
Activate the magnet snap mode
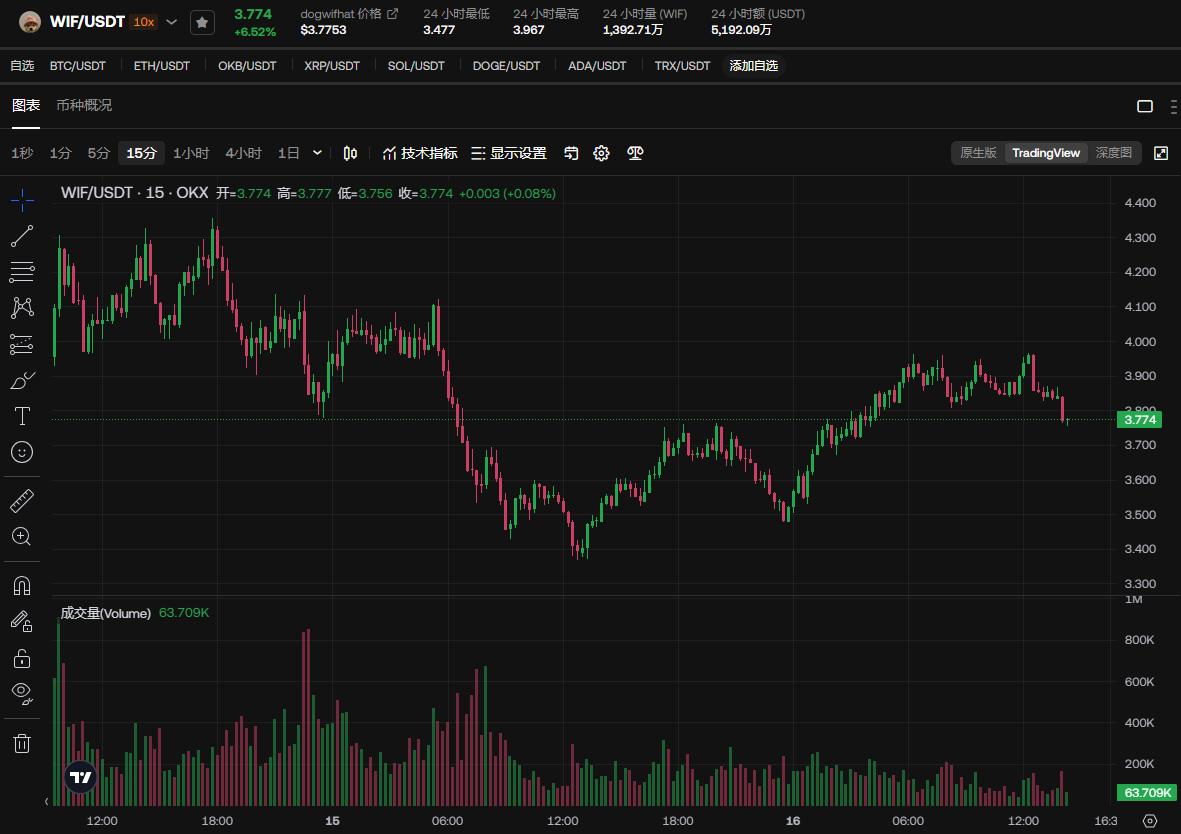(22, 585)
